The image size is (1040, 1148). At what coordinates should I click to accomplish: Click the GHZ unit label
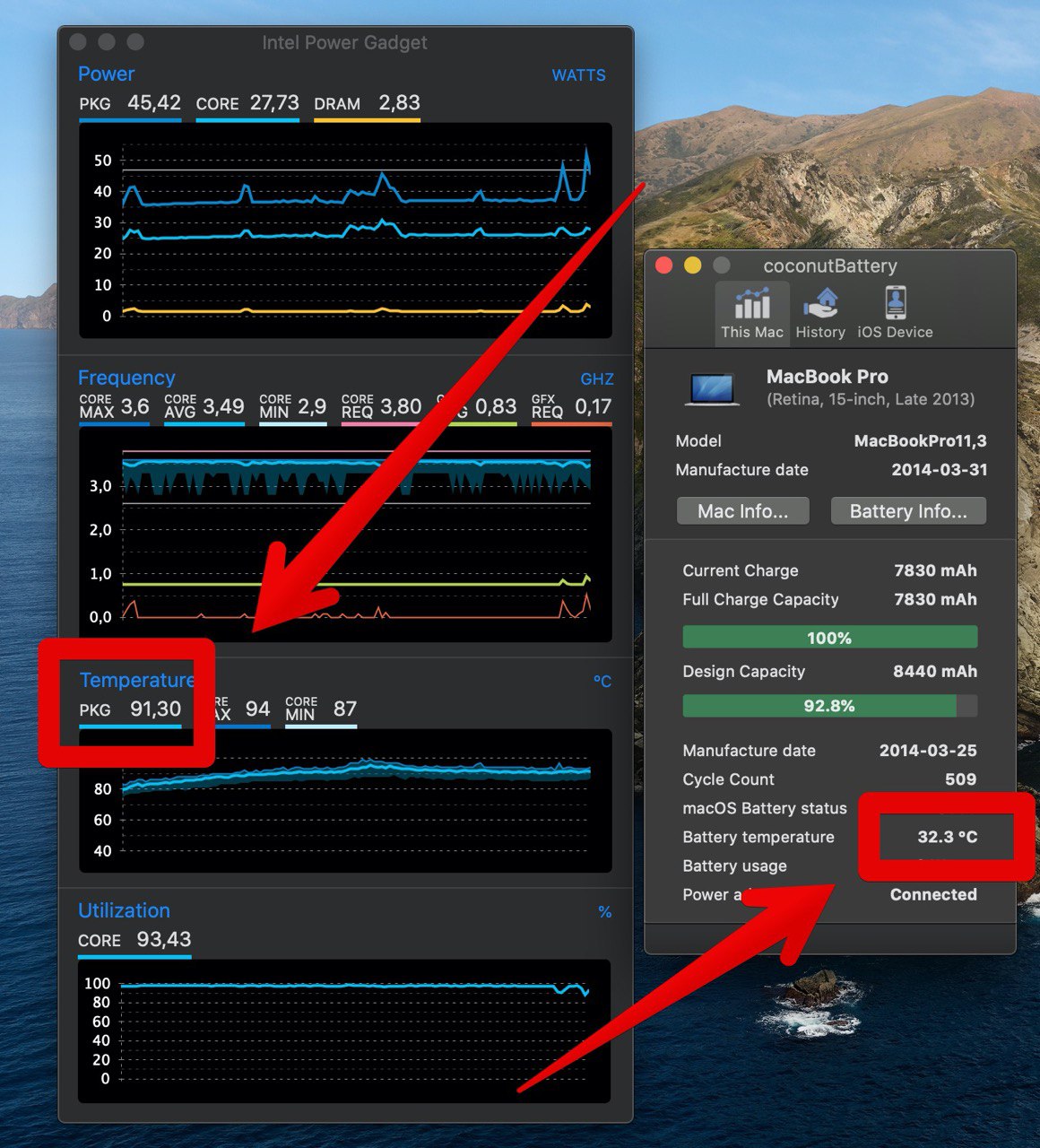tap(597, 379)
